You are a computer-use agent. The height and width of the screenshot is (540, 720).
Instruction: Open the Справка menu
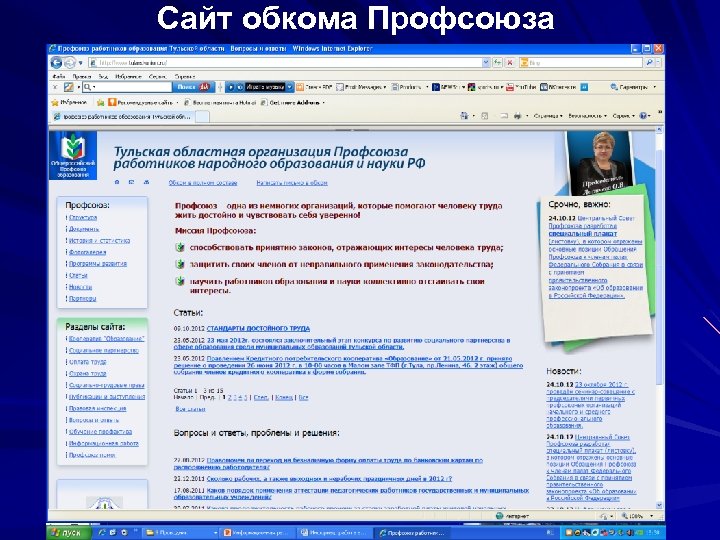(x=185, y=77)
